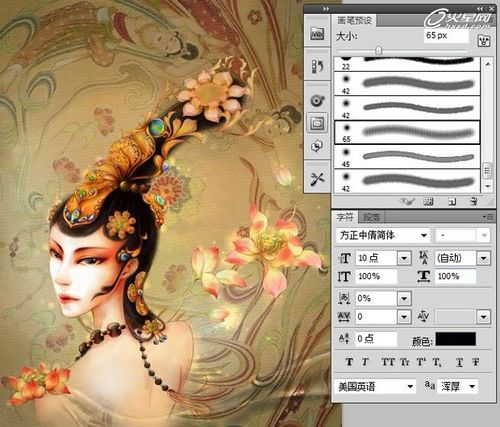500x427 pixels.
Task: Open the 浑厚 anti-alias dropdown
Action: click(472, 387)
